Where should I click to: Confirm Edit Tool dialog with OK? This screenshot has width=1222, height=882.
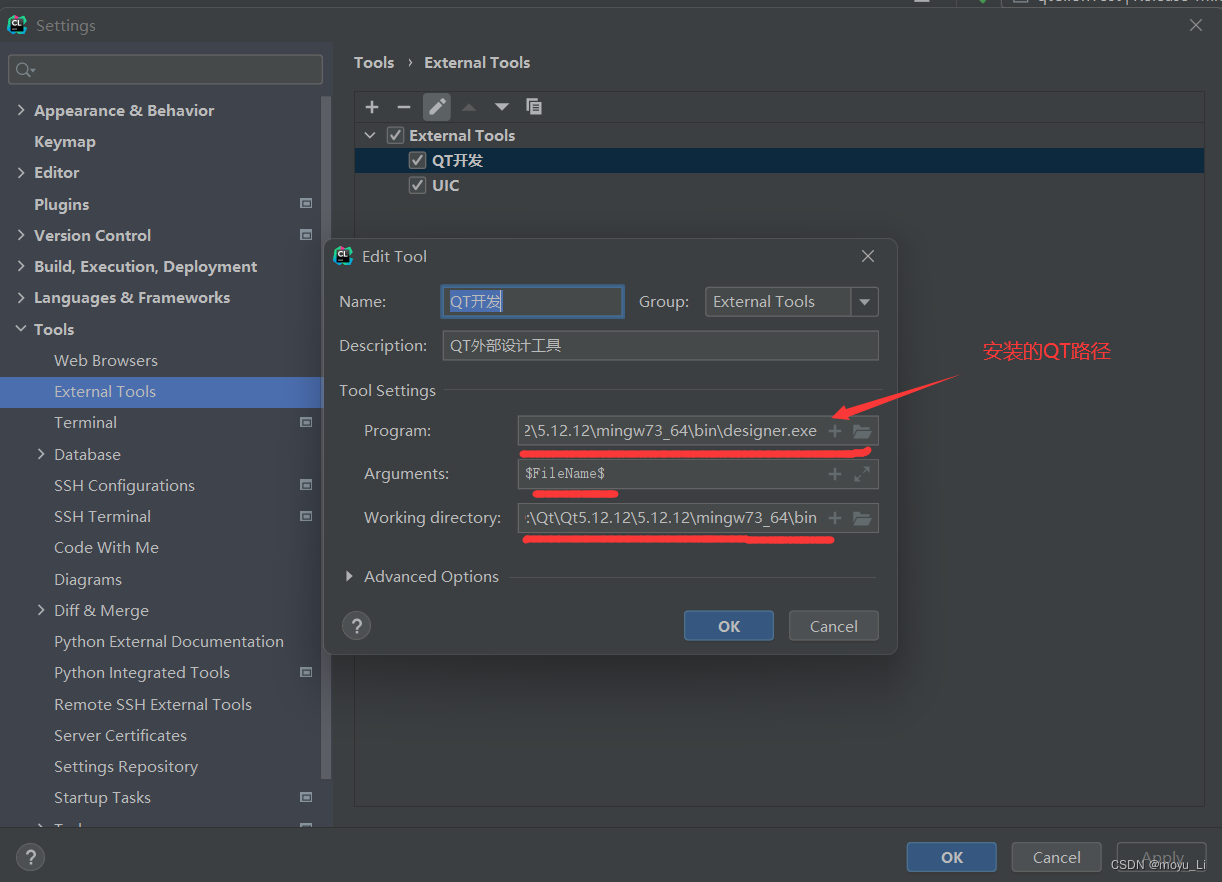(x=729, y=626)
